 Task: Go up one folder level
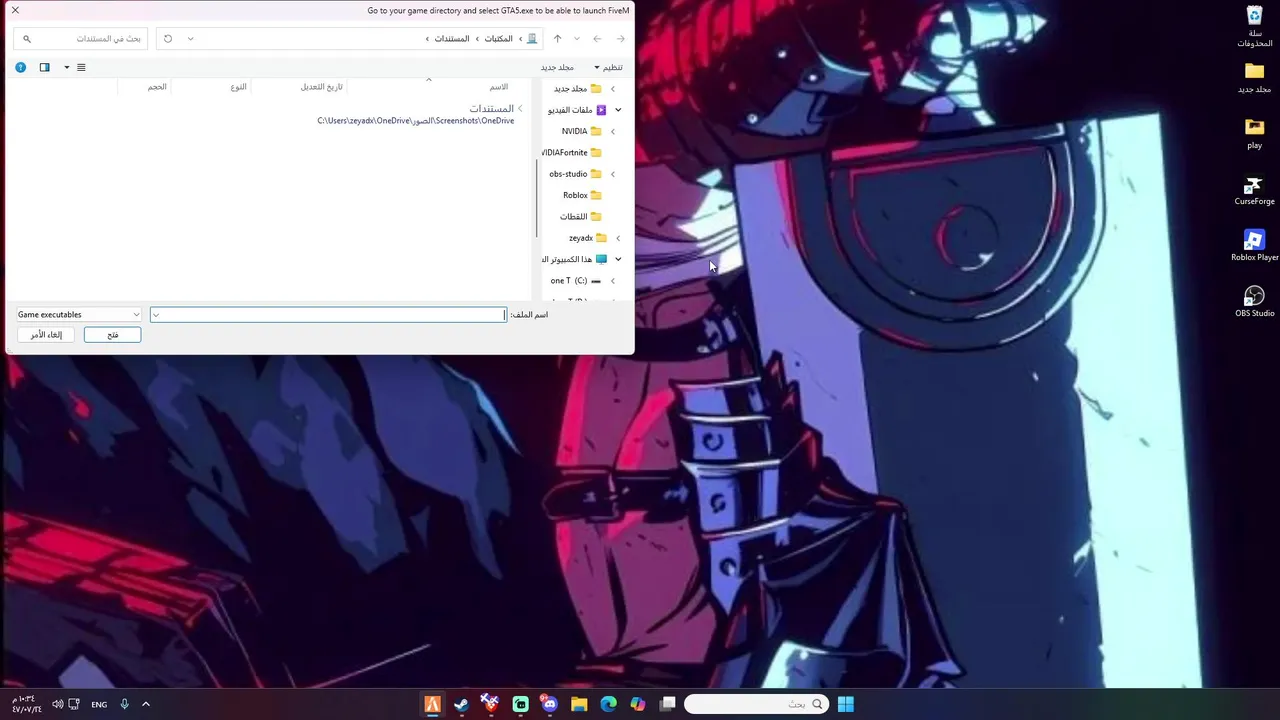(557, 39)
